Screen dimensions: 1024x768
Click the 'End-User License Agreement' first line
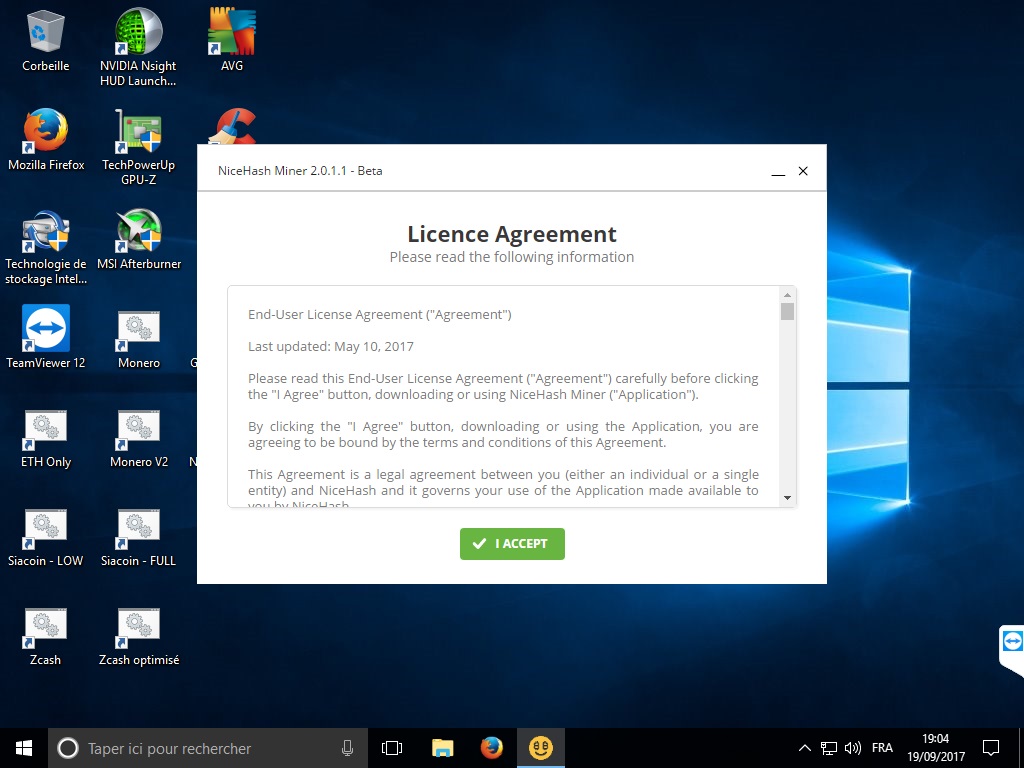pyautogui.click(x=379, y=315)
